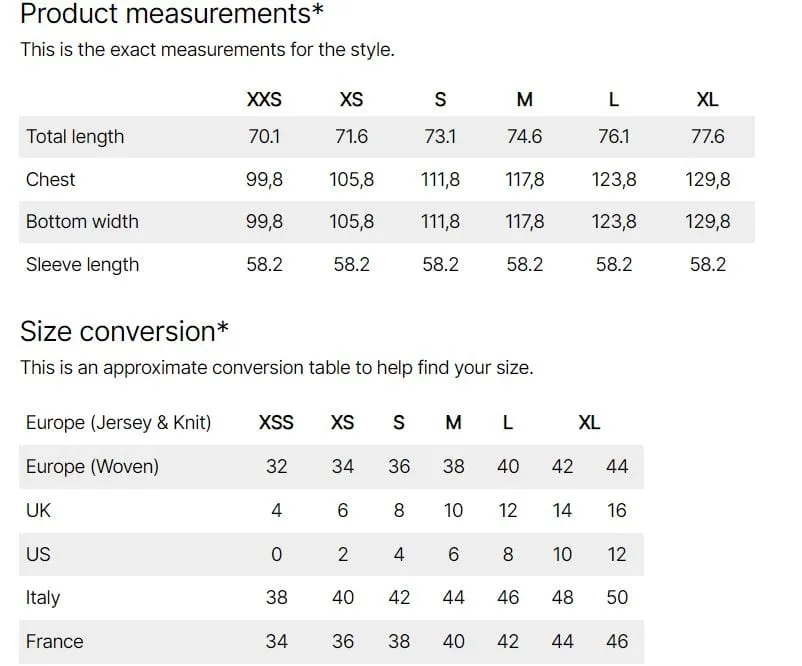The width and height of the screenshot is (802, 666).
Task: Click the UK row label
Action: pyautogui.click(x=38, y=510)
